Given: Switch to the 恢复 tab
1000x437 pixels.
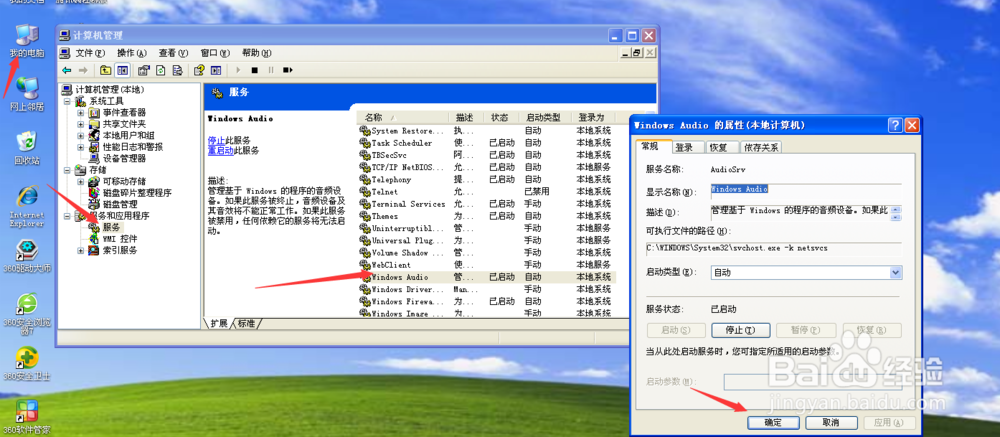Looking at the screenshot, I should pyautogui.click(x=723, y=147).
